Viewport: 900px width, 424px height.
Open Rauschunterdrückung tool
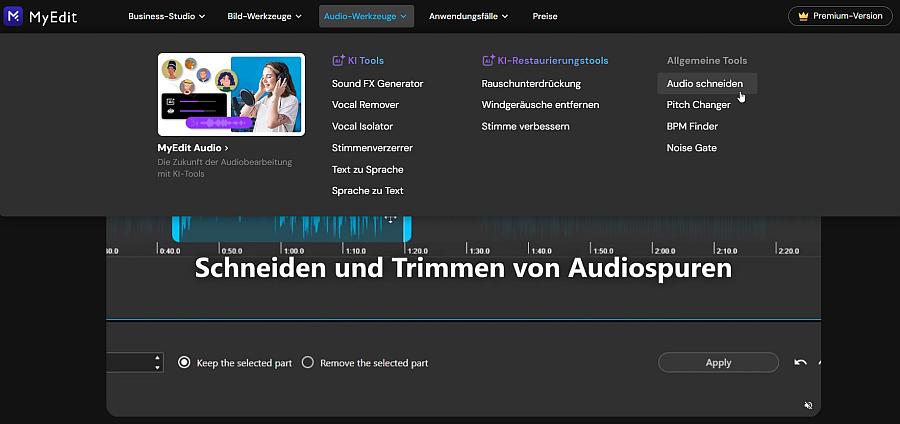click(x=531, y=84)
